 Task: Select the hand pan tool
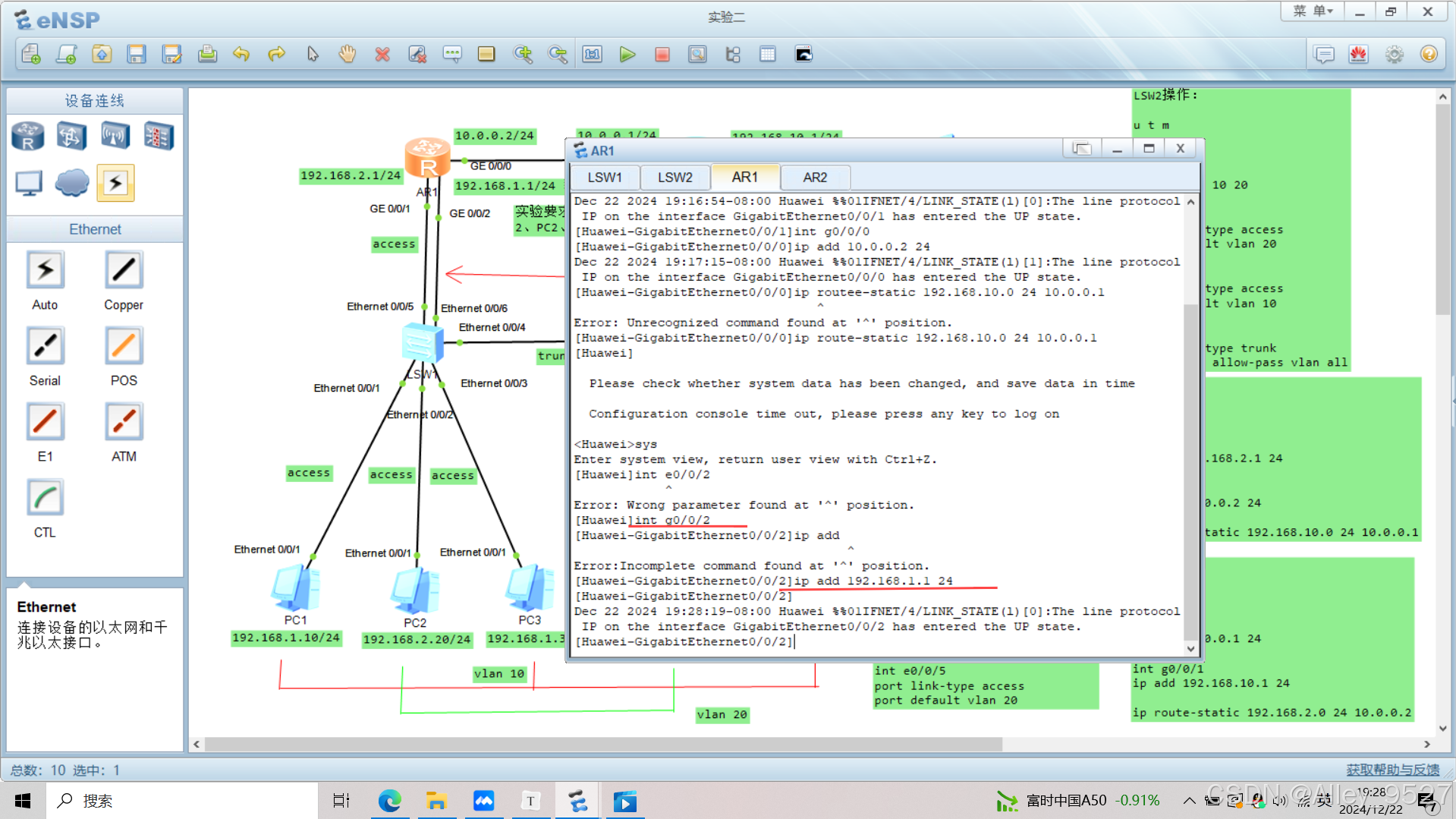(347, 54)
